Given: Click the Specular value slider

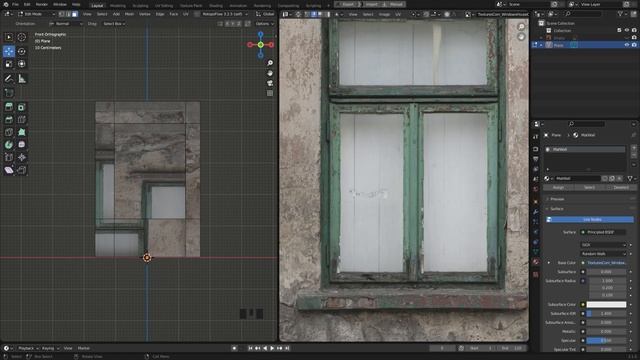Looking at the screenshot, I should (606, 340).
